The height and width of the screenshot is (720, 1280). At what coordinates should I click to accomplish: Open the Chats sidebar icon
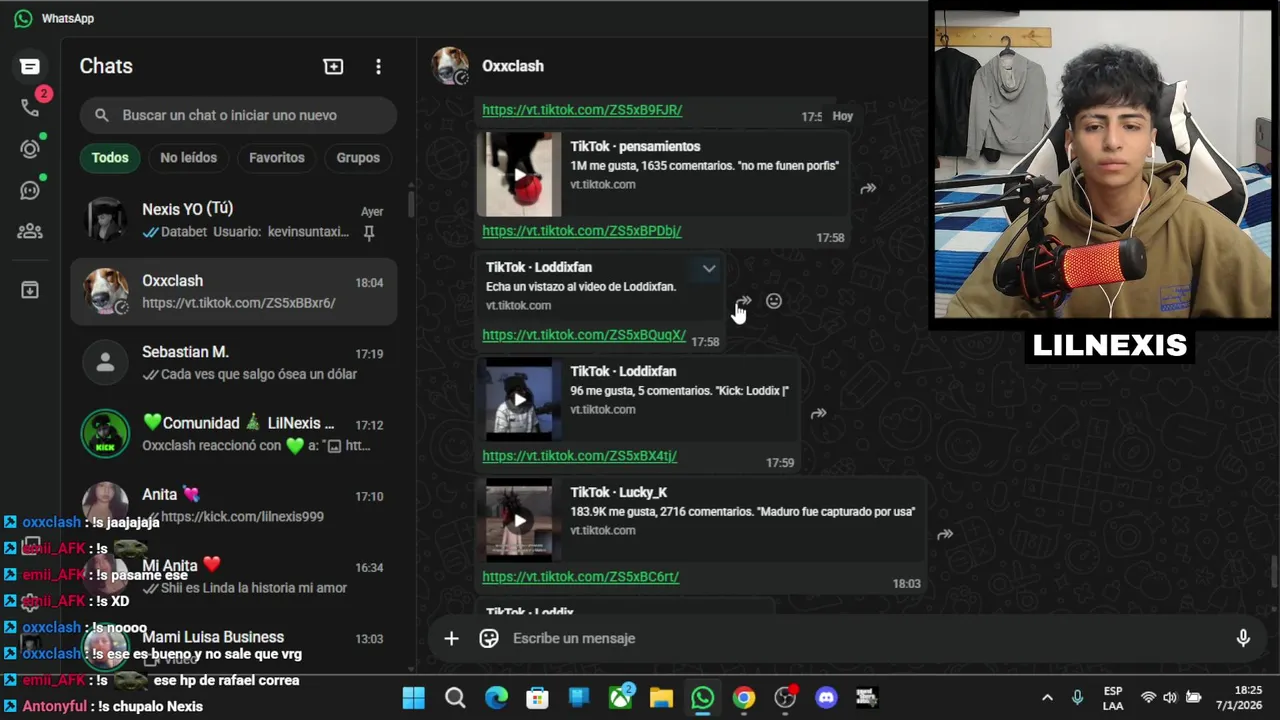[30, 66]
